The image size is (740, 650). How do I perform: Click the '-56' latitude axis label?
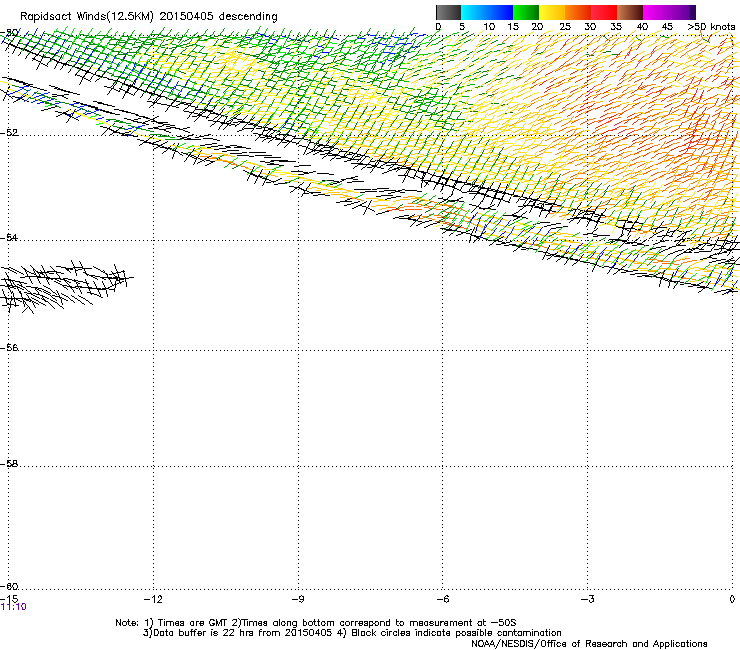tap(9, 347)
